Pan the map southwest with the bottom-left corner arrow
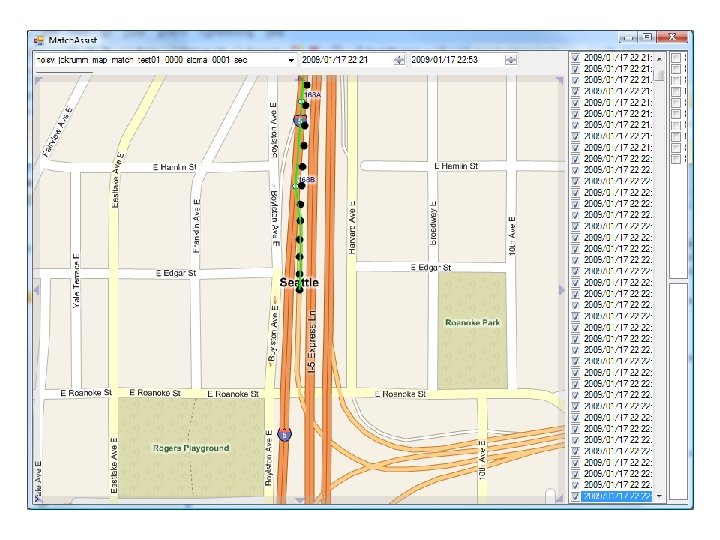720x540 pixels. point(39,499)
